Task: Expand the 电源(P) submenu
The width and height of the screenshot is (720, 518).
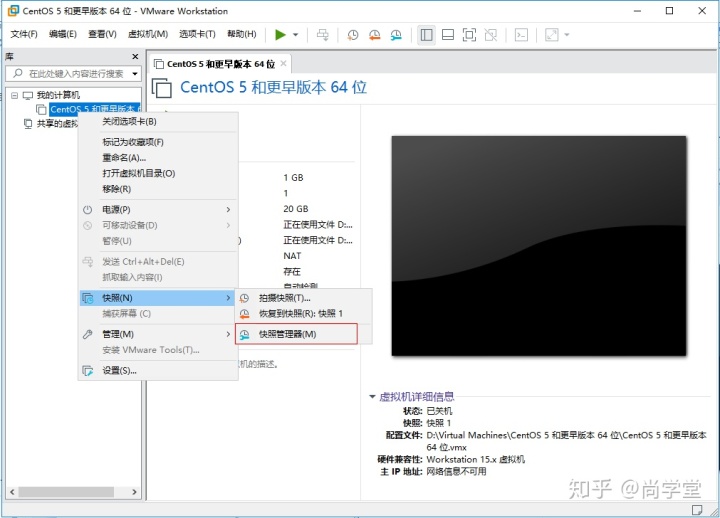Action: (158, 209)
